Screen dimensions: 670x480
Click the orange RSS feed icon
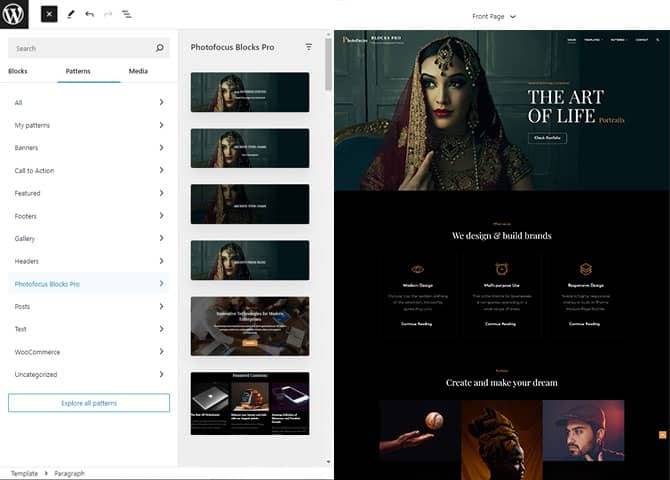[662, 435]
